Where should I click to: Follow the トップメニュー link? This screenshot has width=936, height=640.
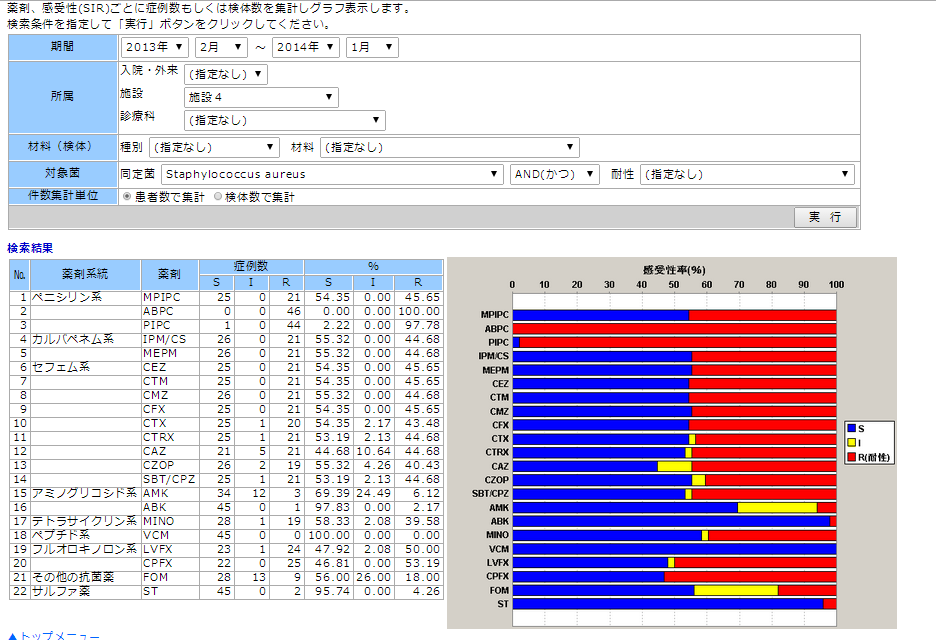coord(58,635)
